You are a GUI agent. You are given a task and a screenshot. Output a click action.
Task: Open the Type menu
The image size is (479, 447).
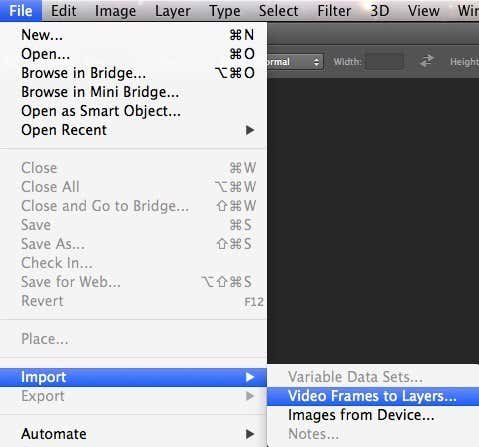(x=225, y=11)
